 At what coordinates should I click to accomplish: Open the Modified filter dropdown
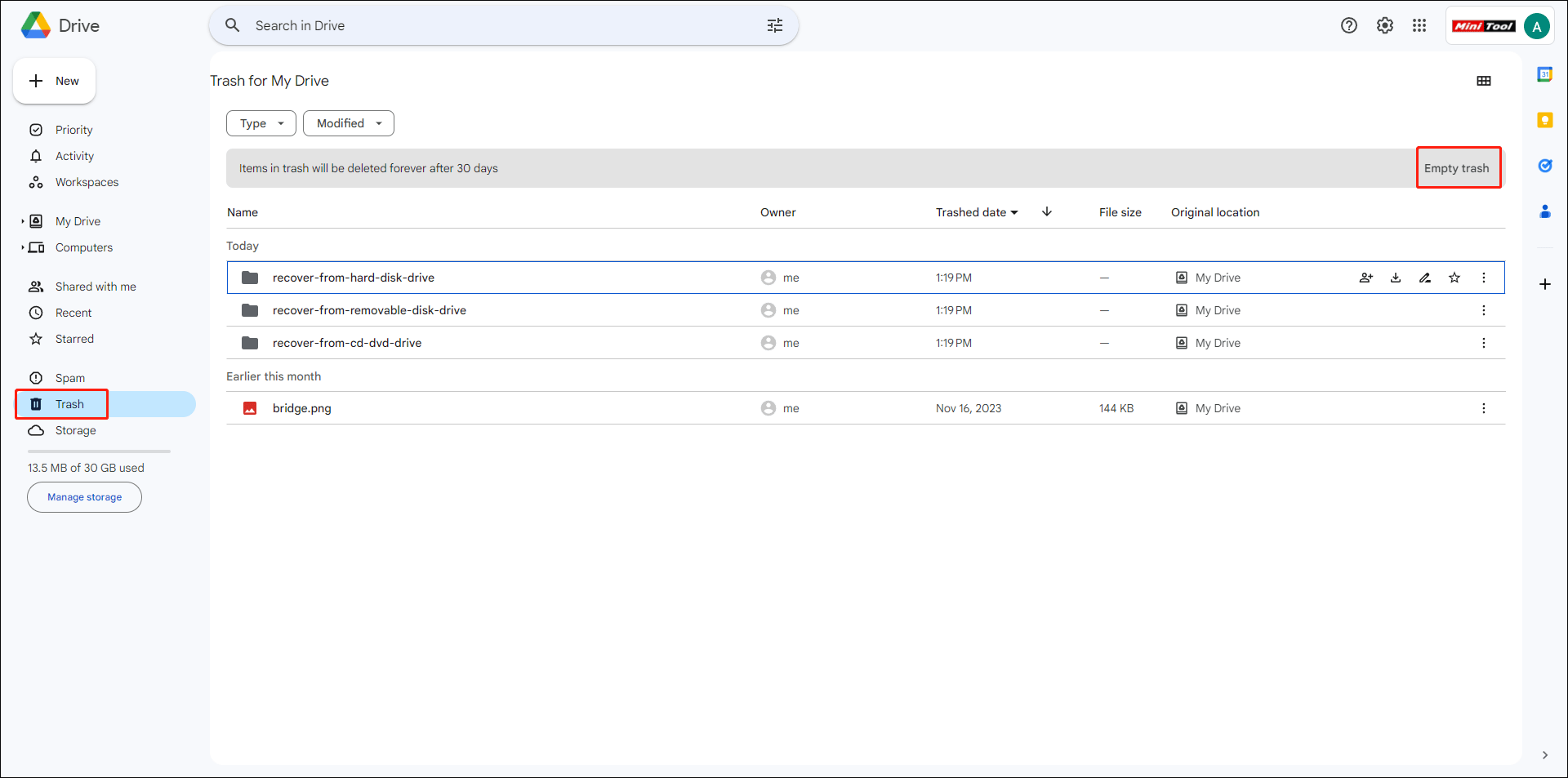tap(349, 123)
